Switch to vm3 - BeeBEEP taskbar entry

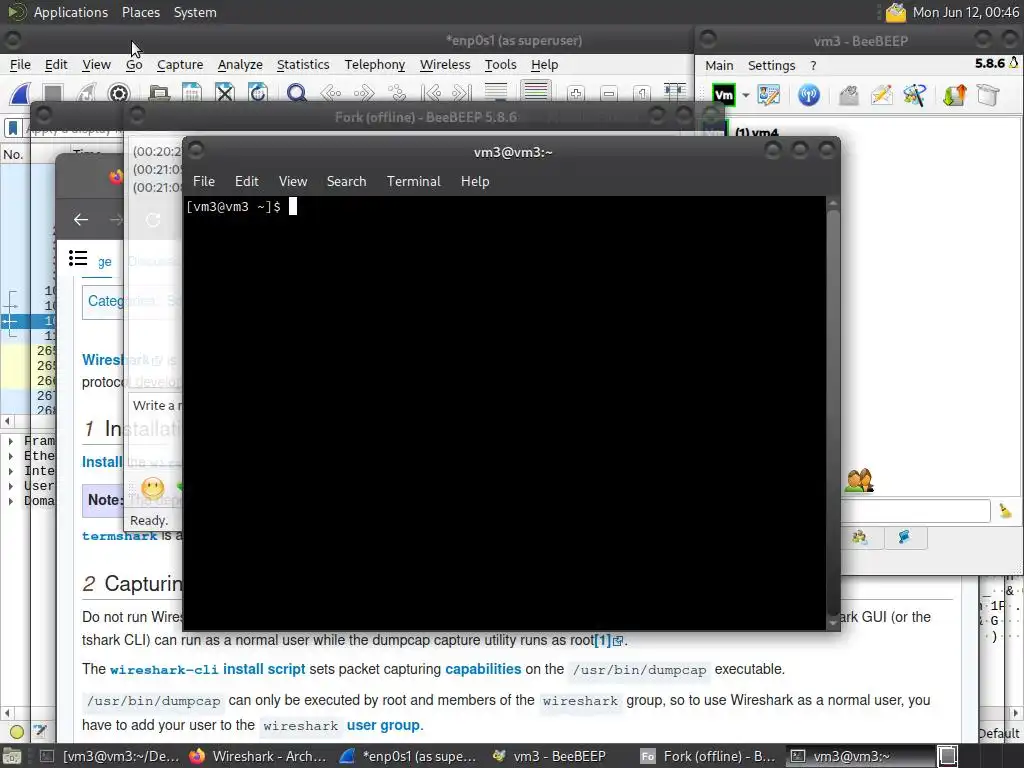[x=551, y=756]
